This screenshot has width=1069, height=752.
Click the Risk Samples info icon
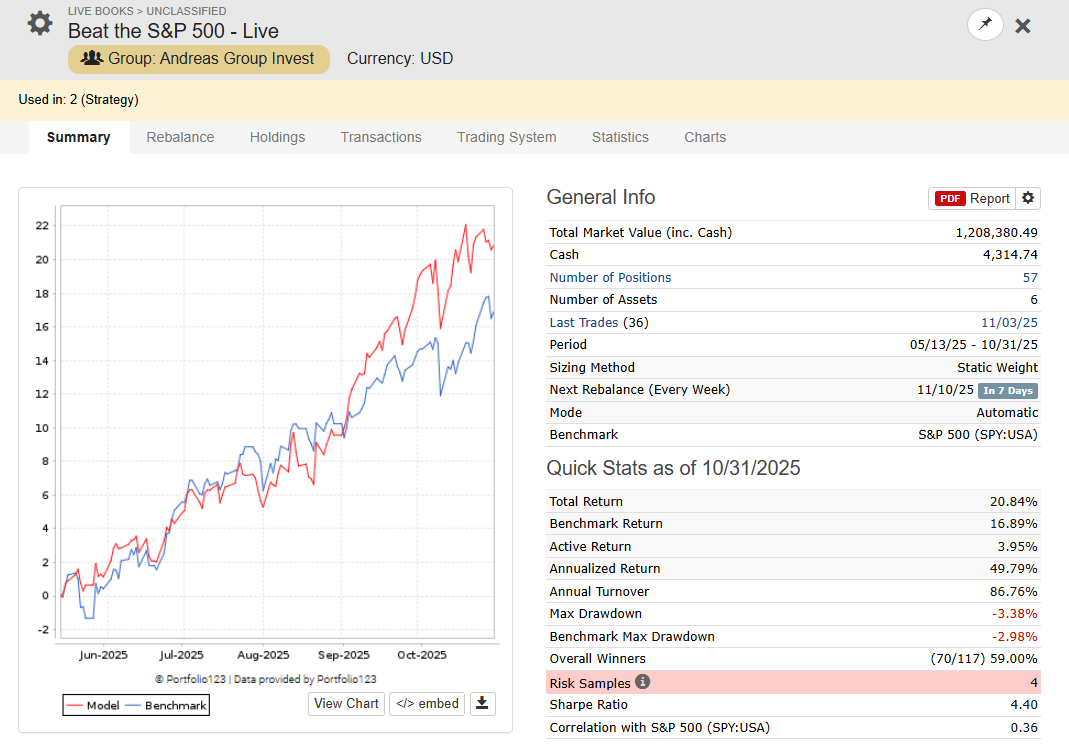642,681
